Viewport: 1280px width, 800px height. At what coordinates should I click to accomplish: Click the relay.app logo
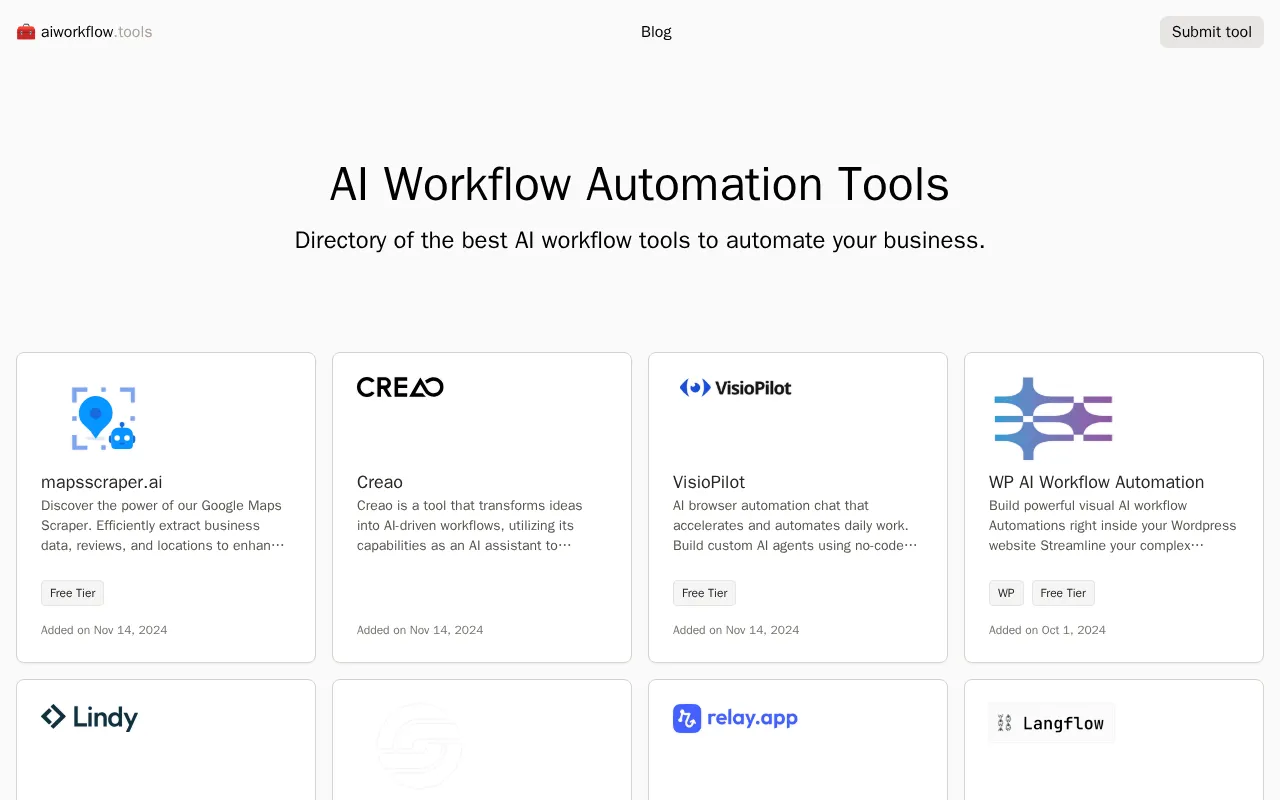coord(735,718)
